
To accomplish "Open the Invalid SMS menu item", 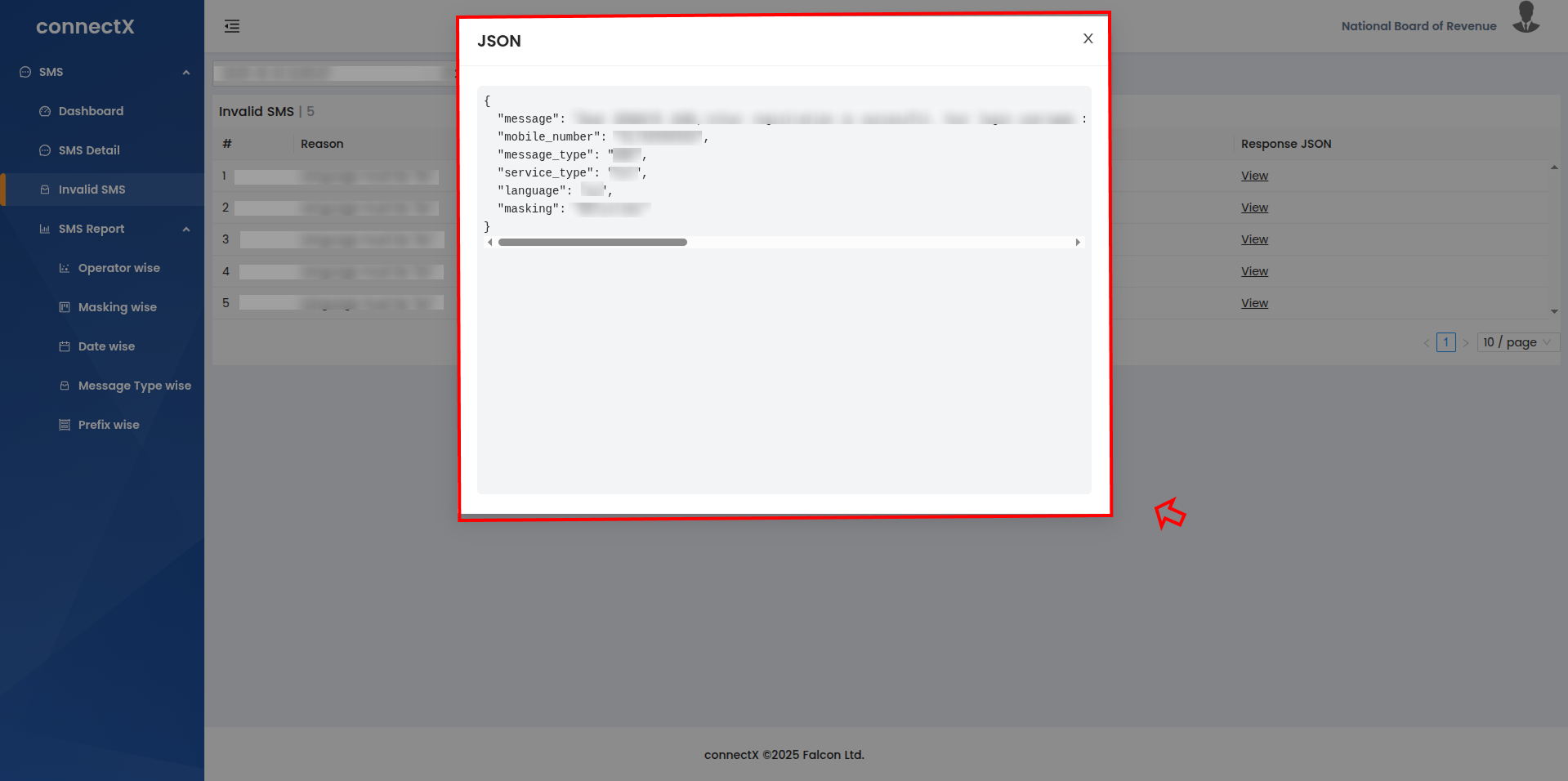I will [x=92, y=190].
